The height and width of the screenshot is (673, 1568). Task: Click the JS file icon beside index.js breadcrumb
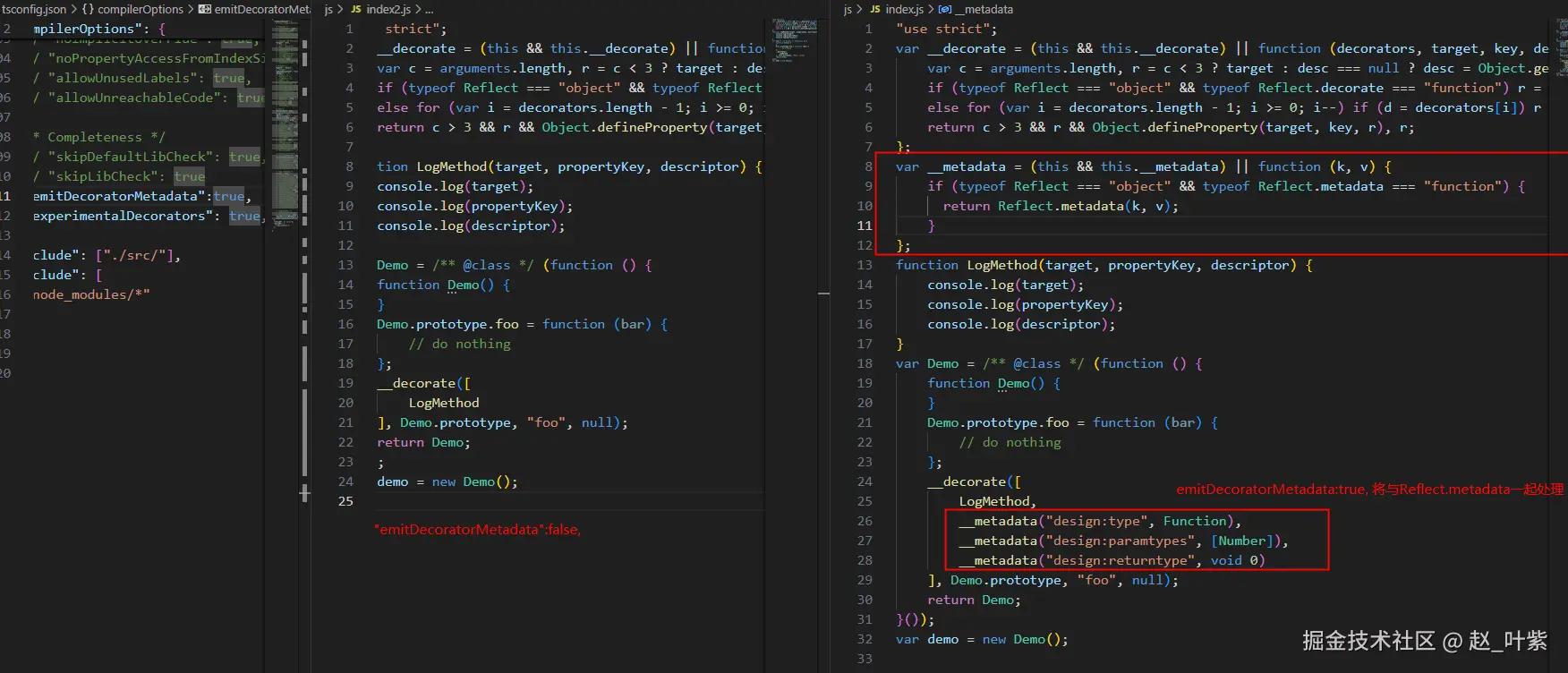875,9
